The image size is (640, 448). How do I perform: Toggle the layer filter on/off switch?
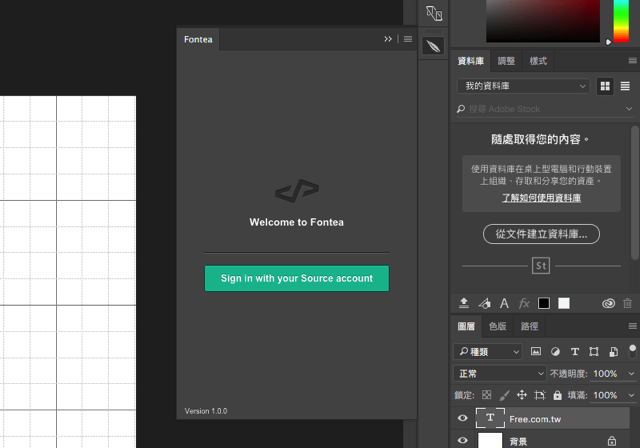(632, 351)
